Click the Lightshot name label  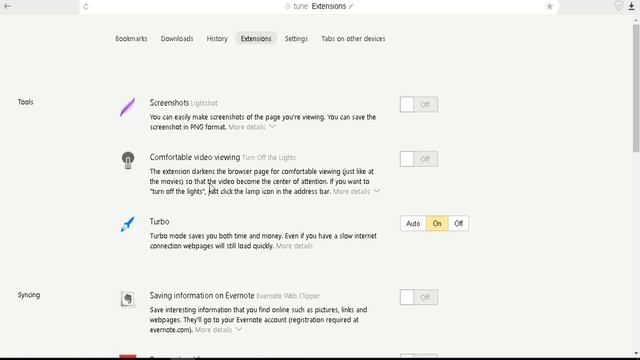coord(204,103)
